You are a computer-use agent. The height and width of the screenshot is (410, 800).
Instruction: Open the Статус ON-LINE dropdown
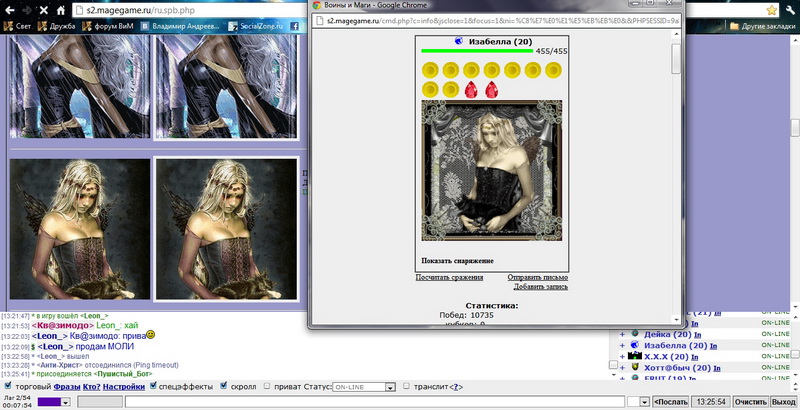click(364, 387)
